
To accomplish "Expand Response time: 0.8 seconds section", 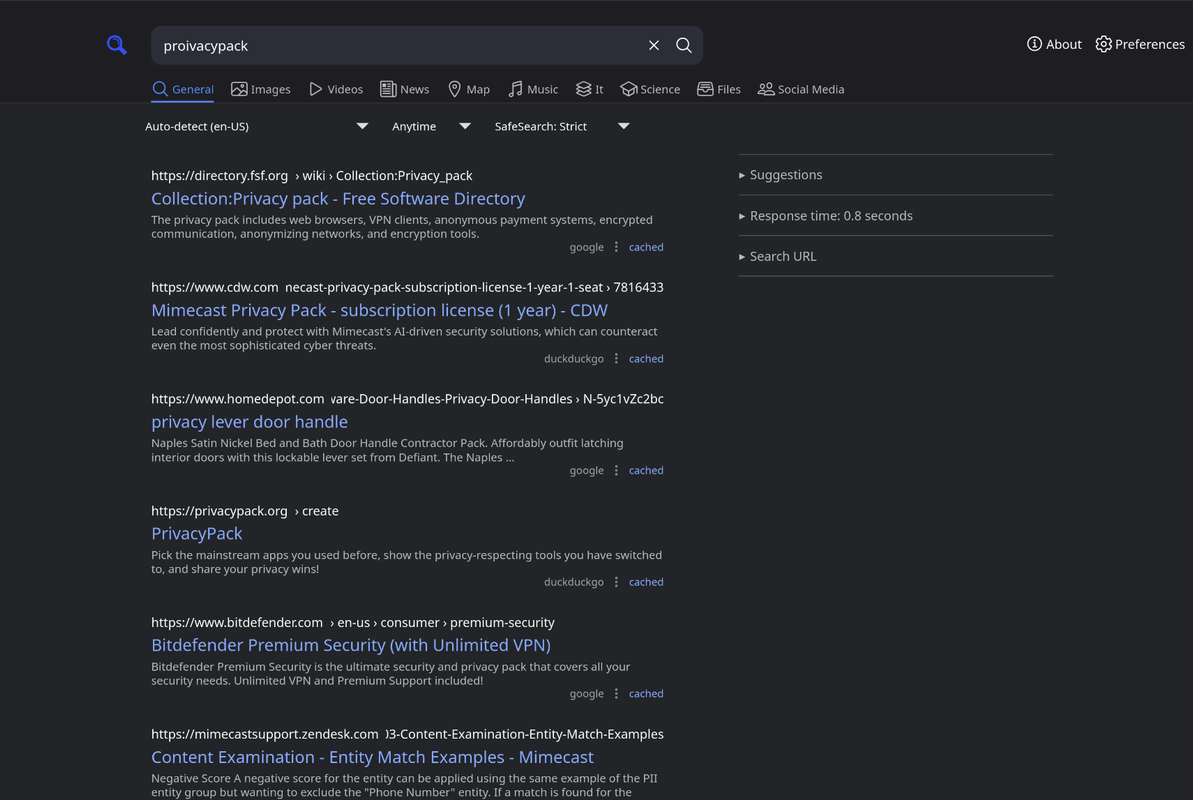I will pyautogui.click(x=826, y=216).
